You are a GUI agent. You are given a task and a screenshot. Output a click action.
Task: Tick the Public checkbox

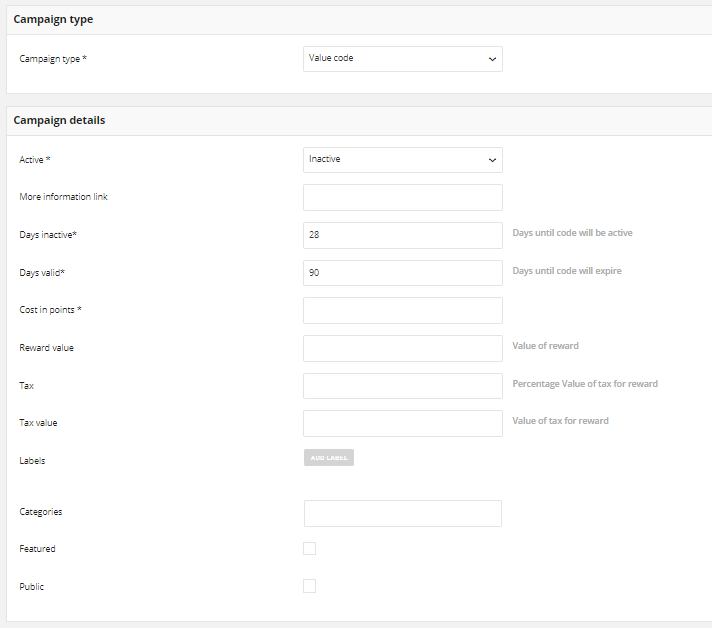coord(310,586)
